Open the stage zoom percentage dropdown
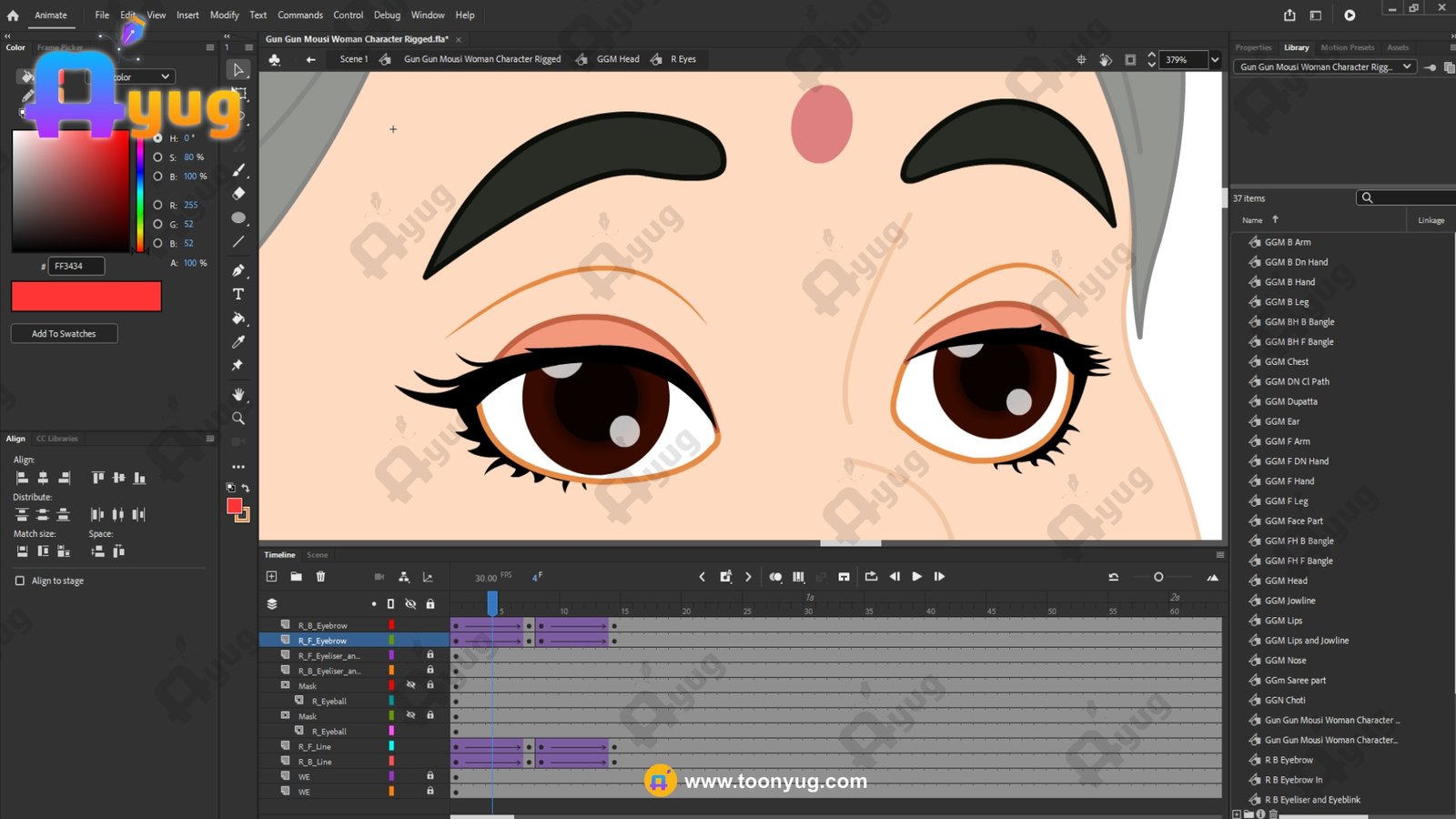1456x819 pixels. [1214, 60]
